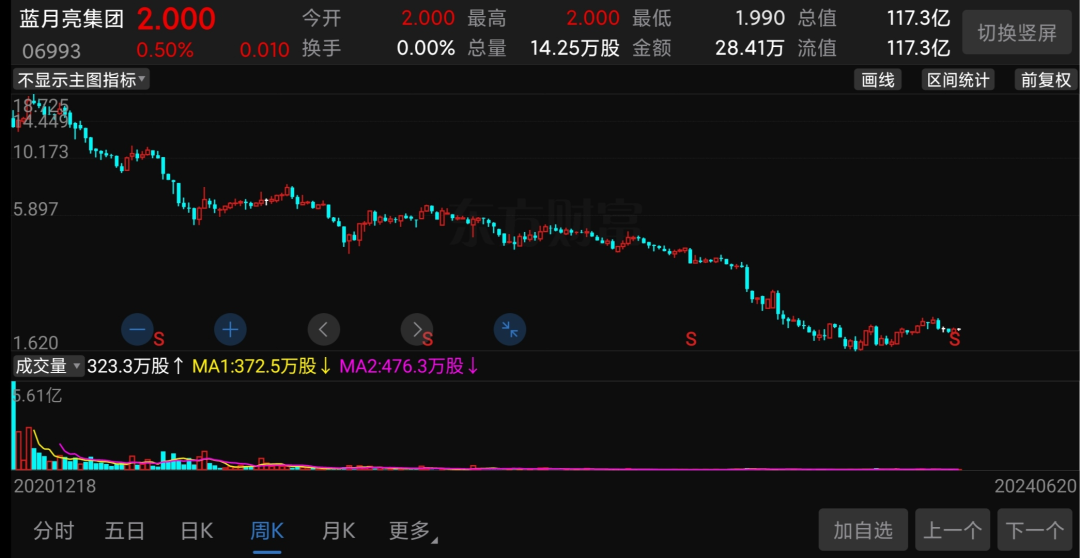Click 加自选 to add to watchlist
Screen dimensions: 1080x558
tap(863, 530)
